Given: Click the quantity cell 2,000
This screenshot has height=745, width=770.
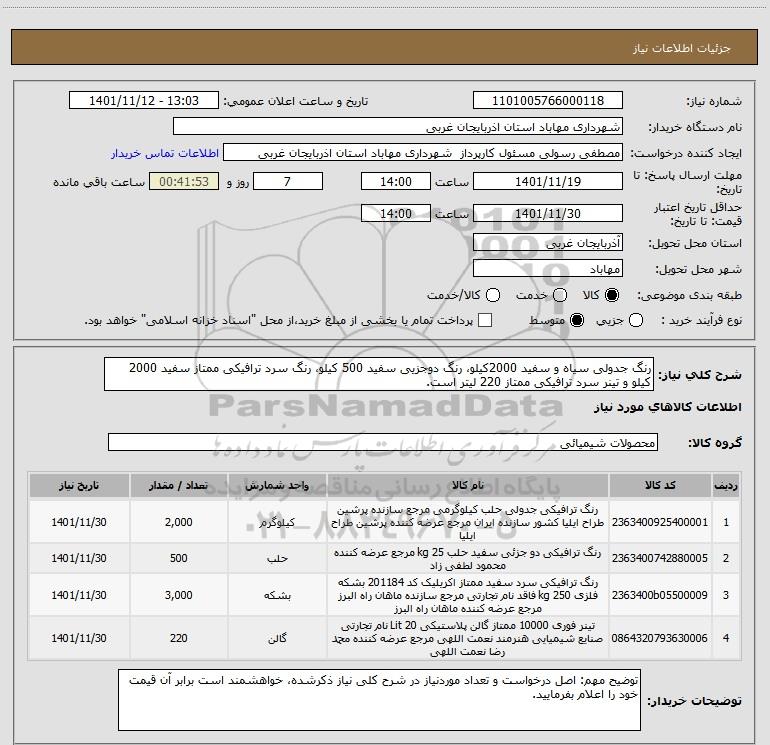Looking at the screenshot, I should click(x=179, y=522).
